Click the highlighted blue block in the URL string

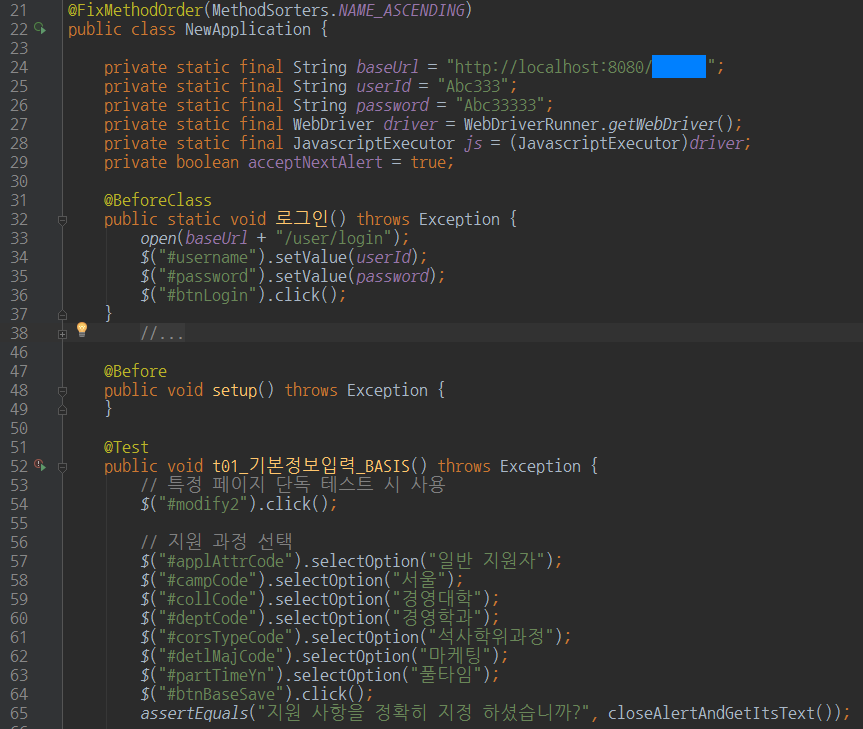(x=679, y=67)
